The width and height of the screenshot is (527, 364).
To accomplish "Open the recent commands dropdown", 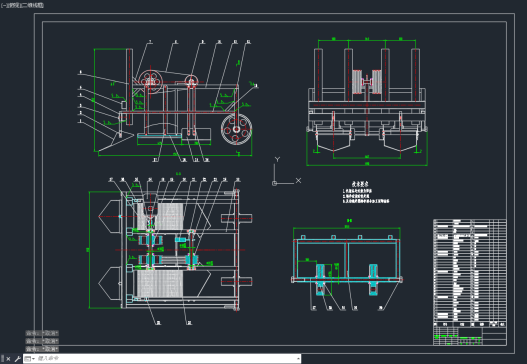I will [30, 359].
